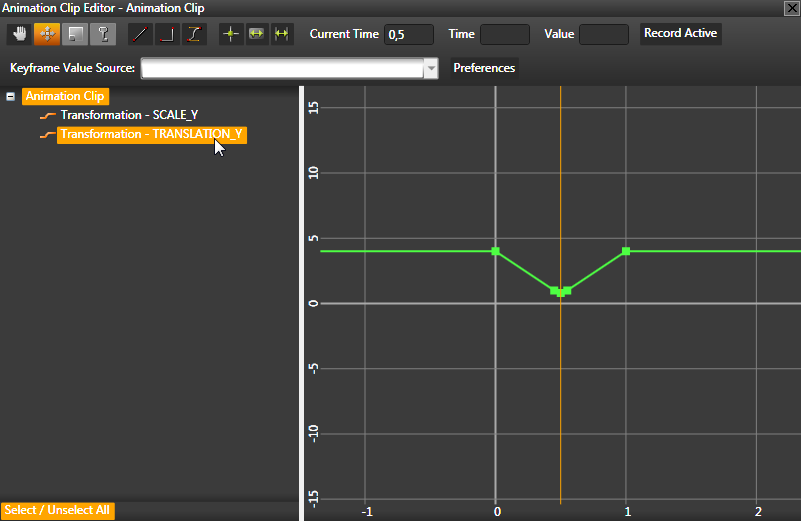Image resolution: width=801 pixels, height=521 pixels.
Task: Activate the orange move keyframe tool
Action: point(47,34)
